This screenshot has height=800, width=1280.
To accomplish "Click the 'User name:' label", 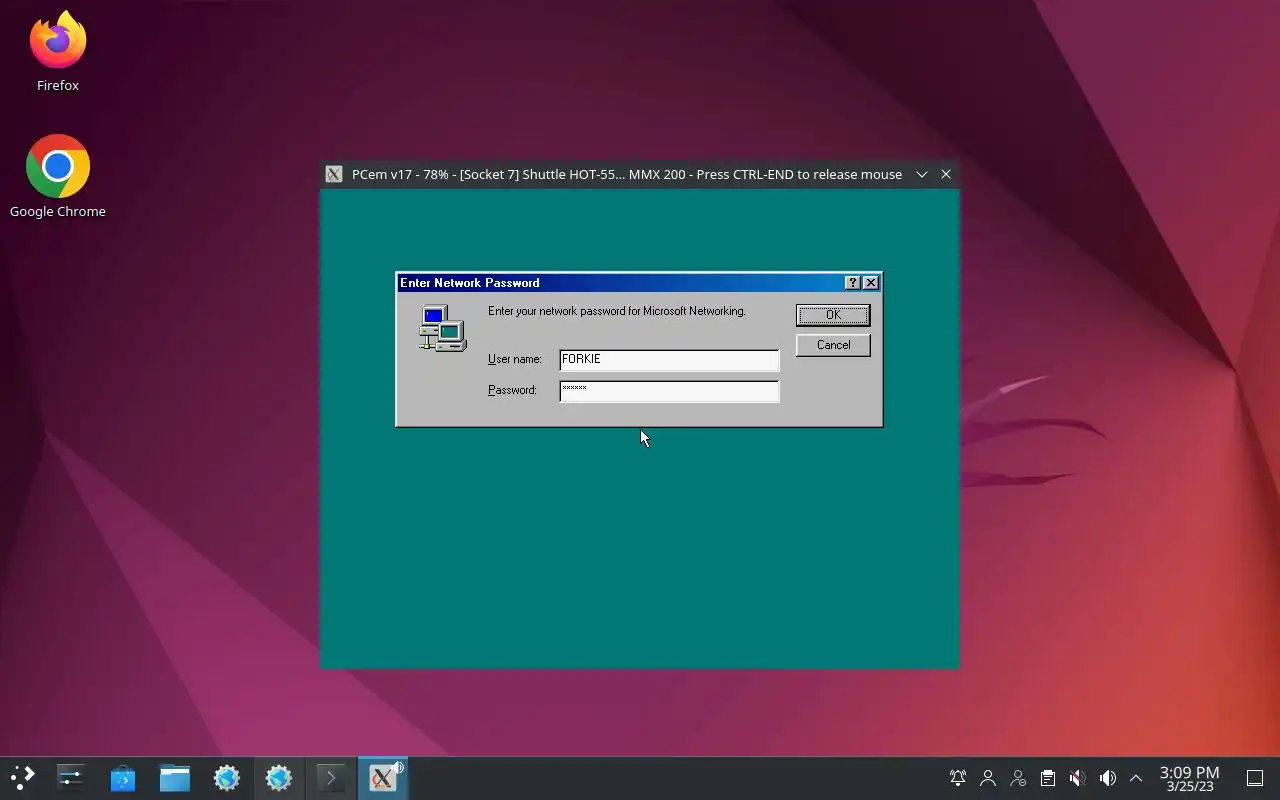I will (x=515, y=359).
